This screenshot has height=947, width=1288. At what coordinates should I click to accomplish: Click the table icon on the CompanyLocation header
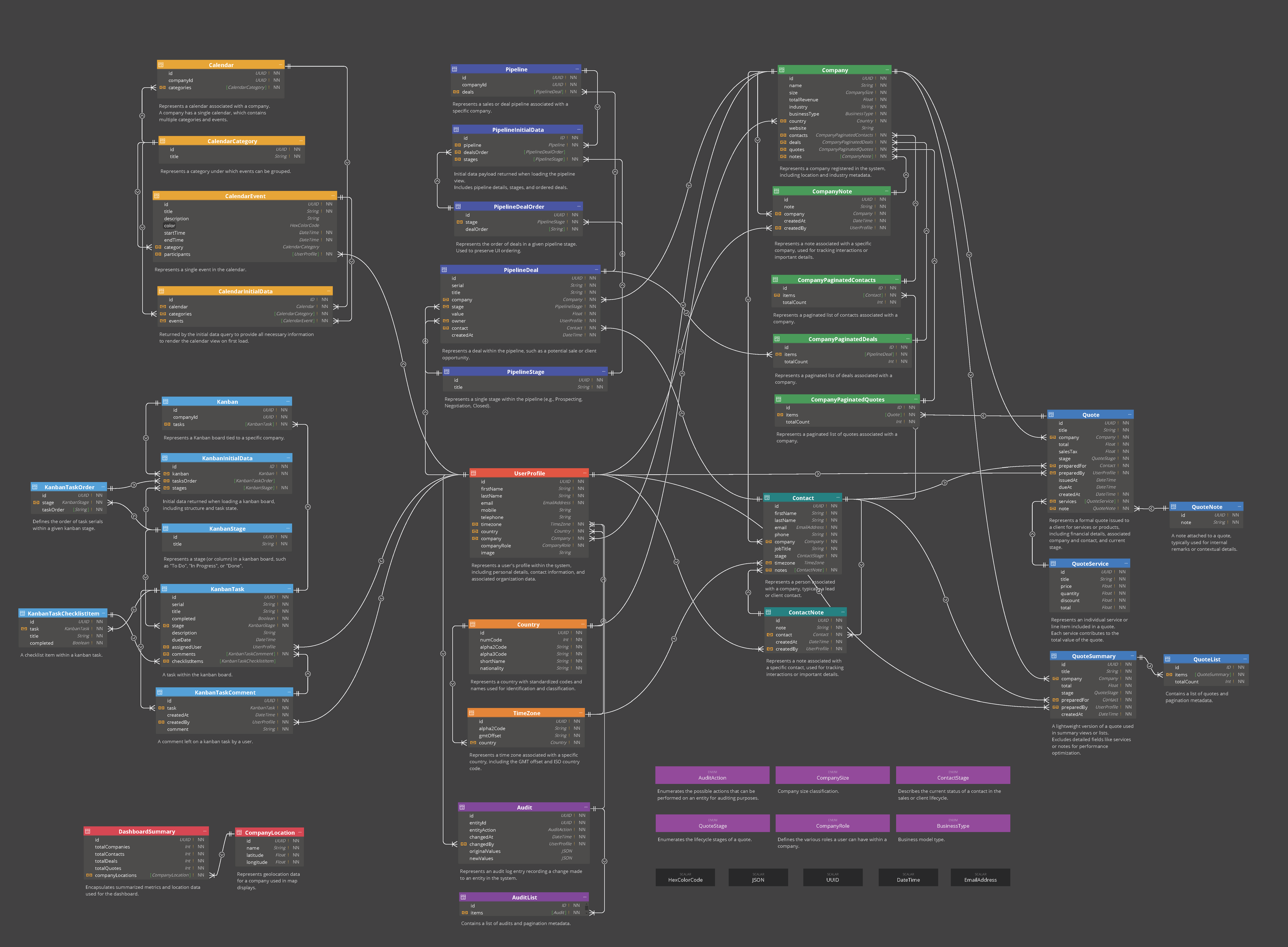click(x=239, y=832)
